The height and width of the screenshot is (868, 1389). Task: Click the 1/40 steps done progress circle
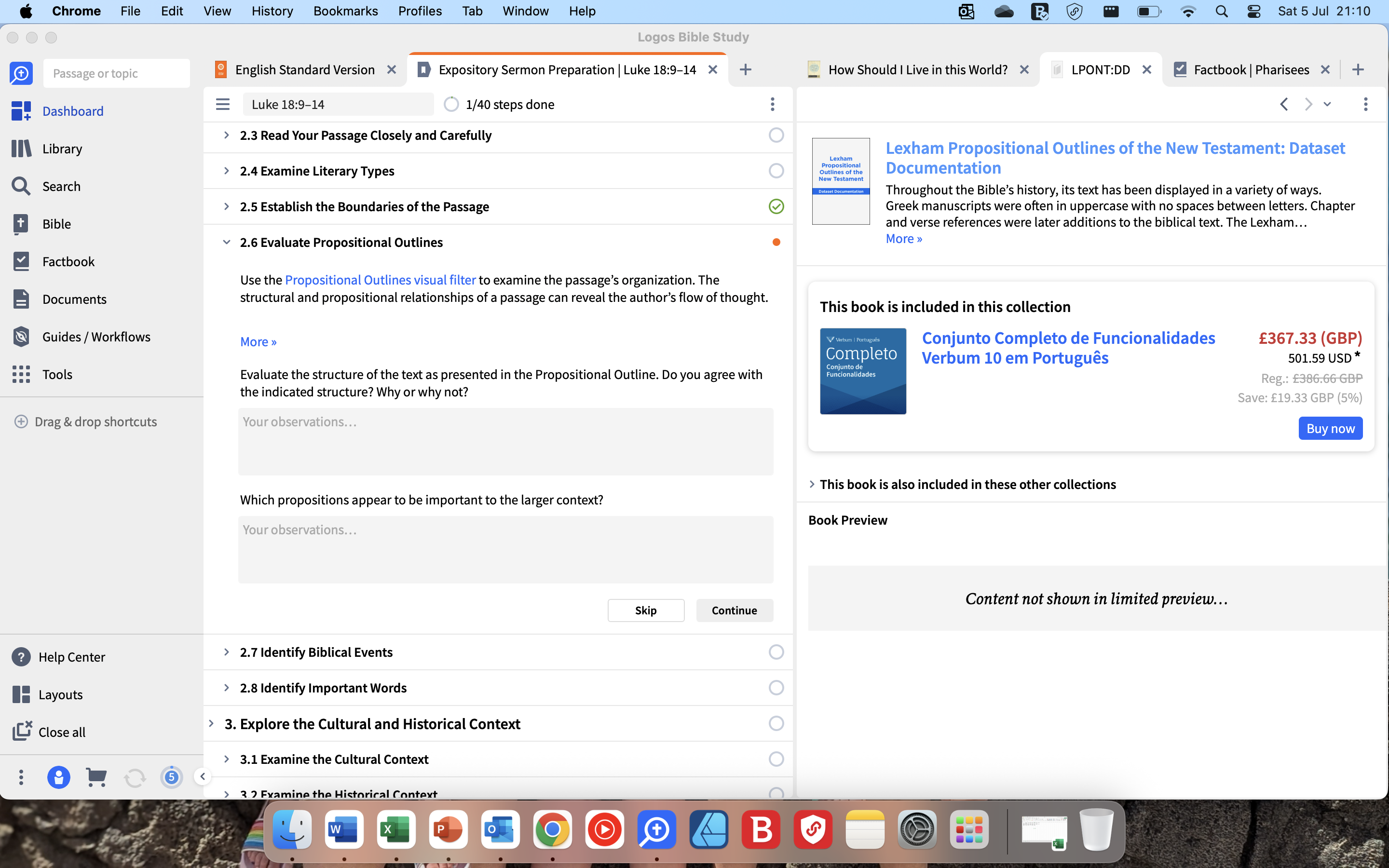(451, 104)
